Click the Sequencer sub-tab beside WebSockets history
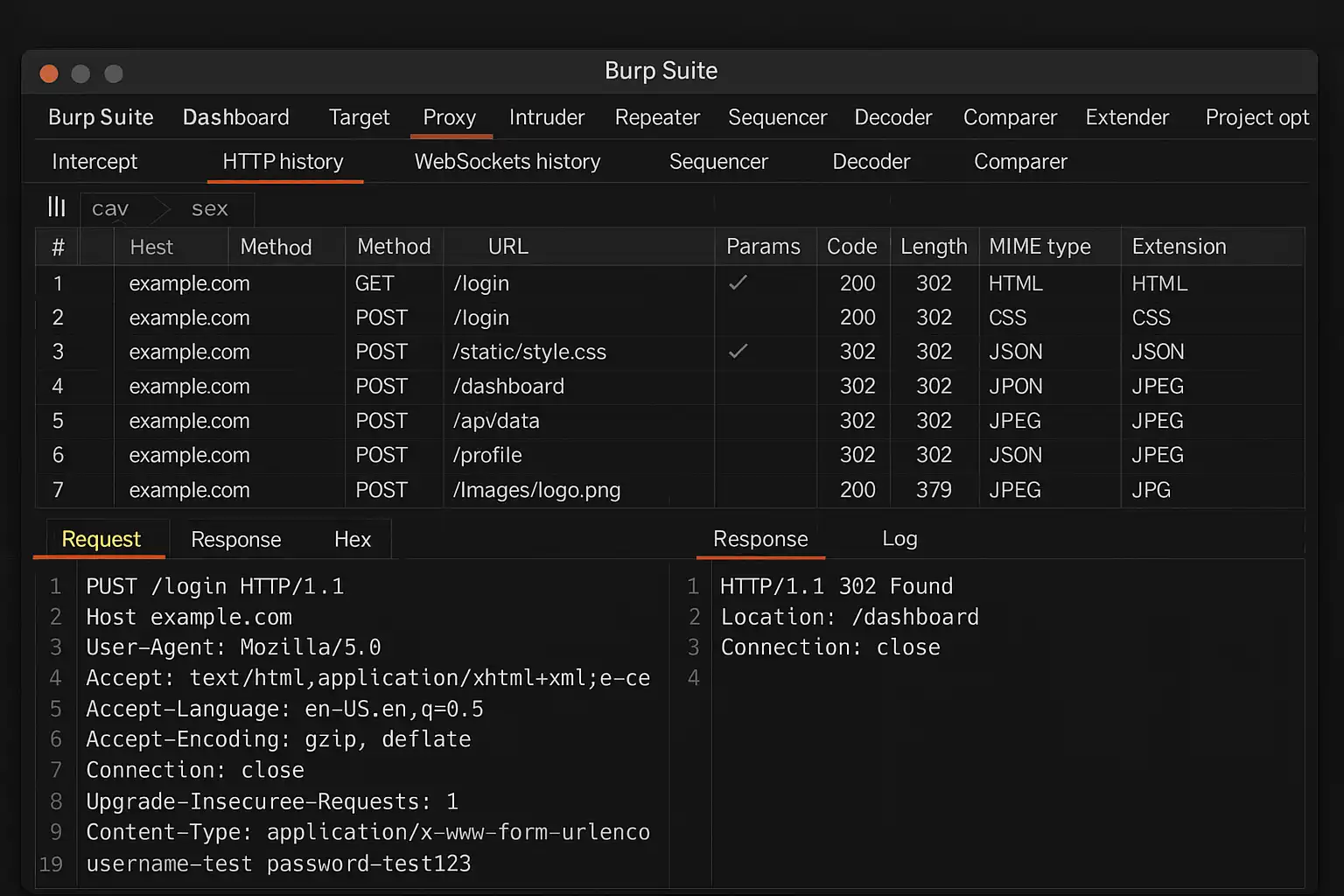This screenshot has width=1344, height=896. click(x=718, y=162)
